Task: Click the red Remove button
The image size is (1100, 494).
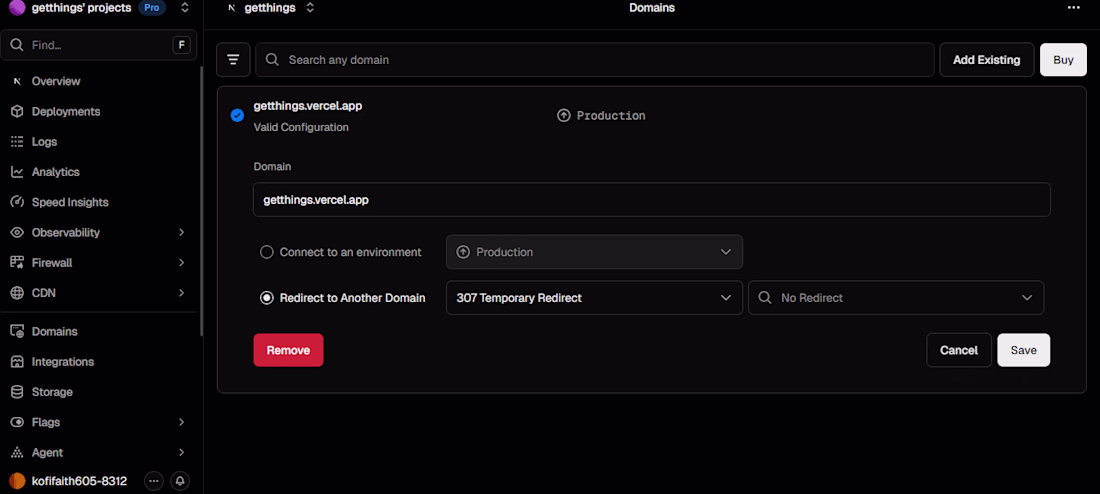Action: (288, 350)
